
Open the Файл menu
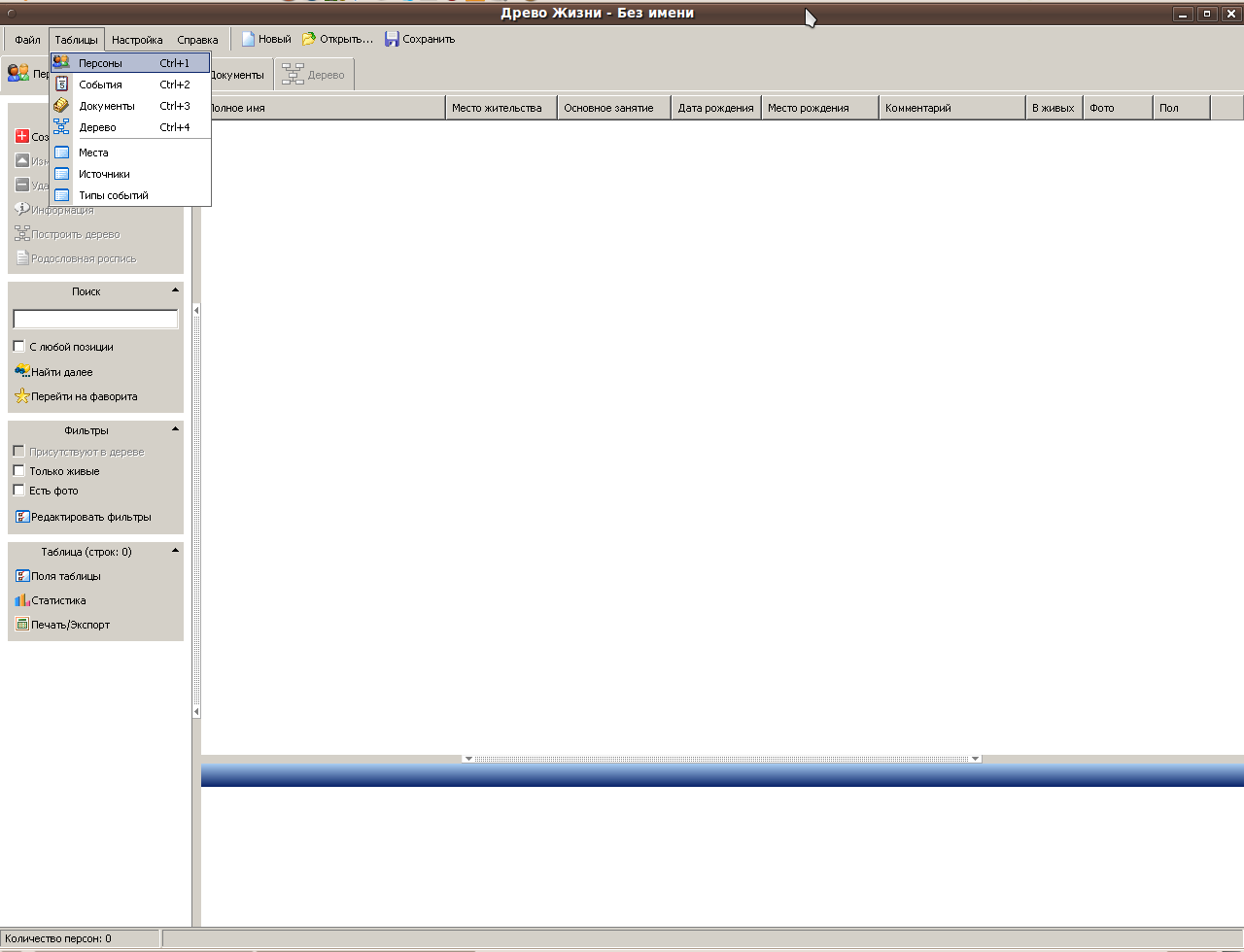point(27,40)
